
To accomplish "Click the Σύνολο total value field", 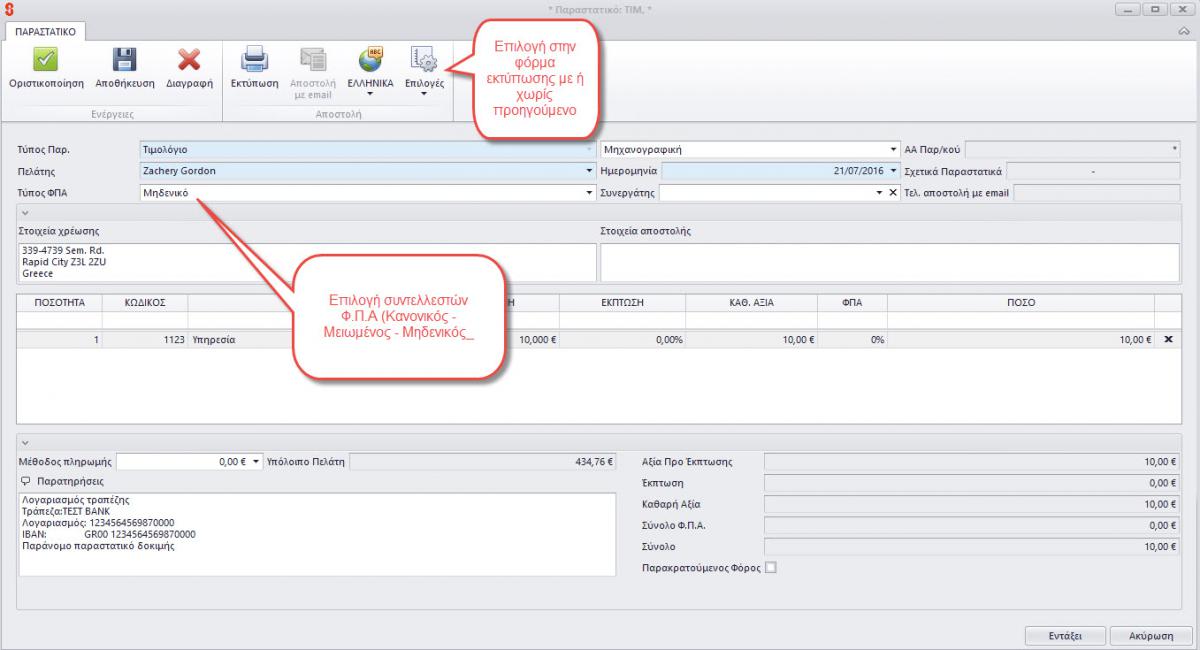I will tap(972, 547).
